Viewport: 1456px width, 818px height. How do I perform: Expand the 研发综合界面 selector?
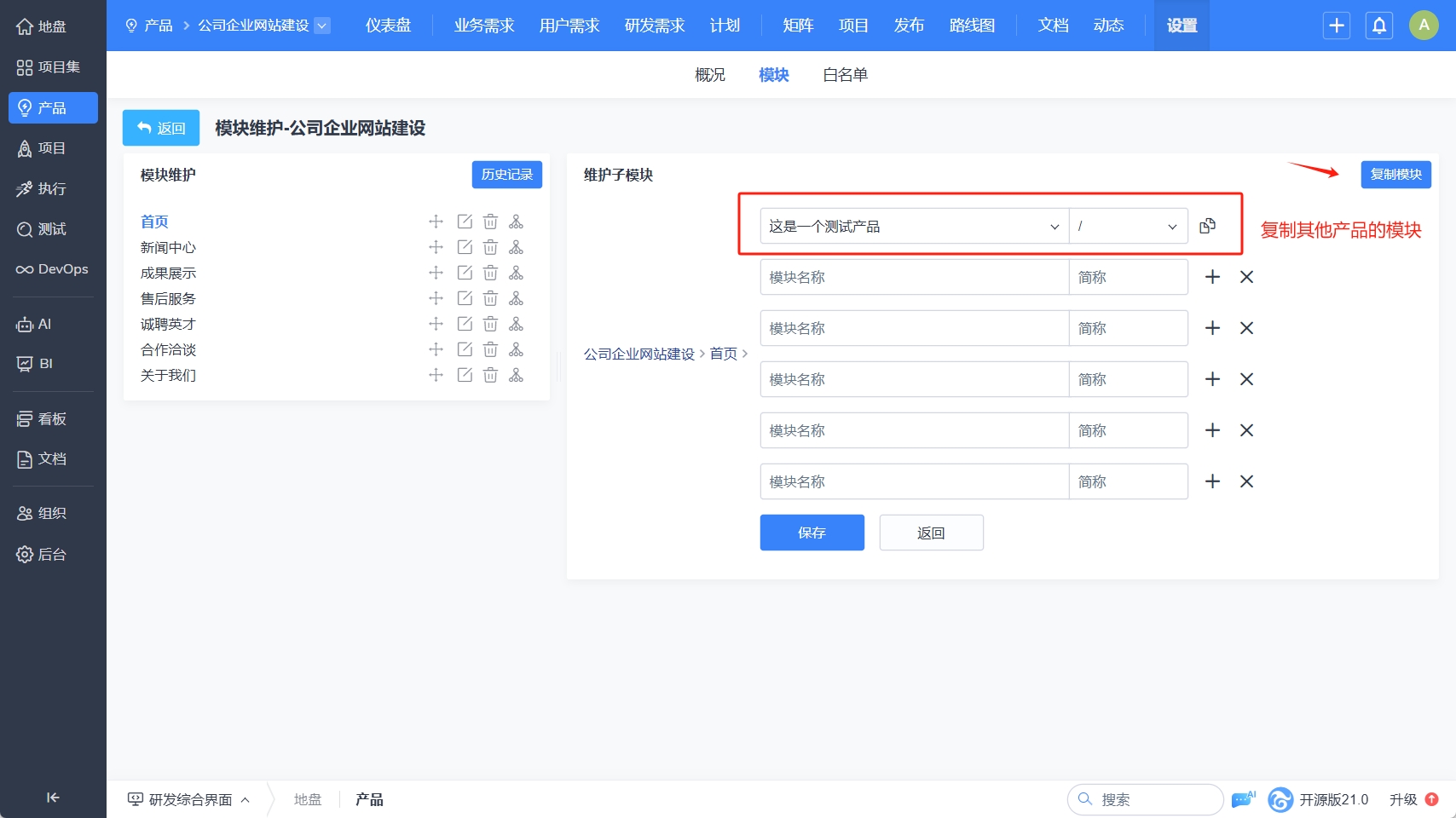pos(189,799)
